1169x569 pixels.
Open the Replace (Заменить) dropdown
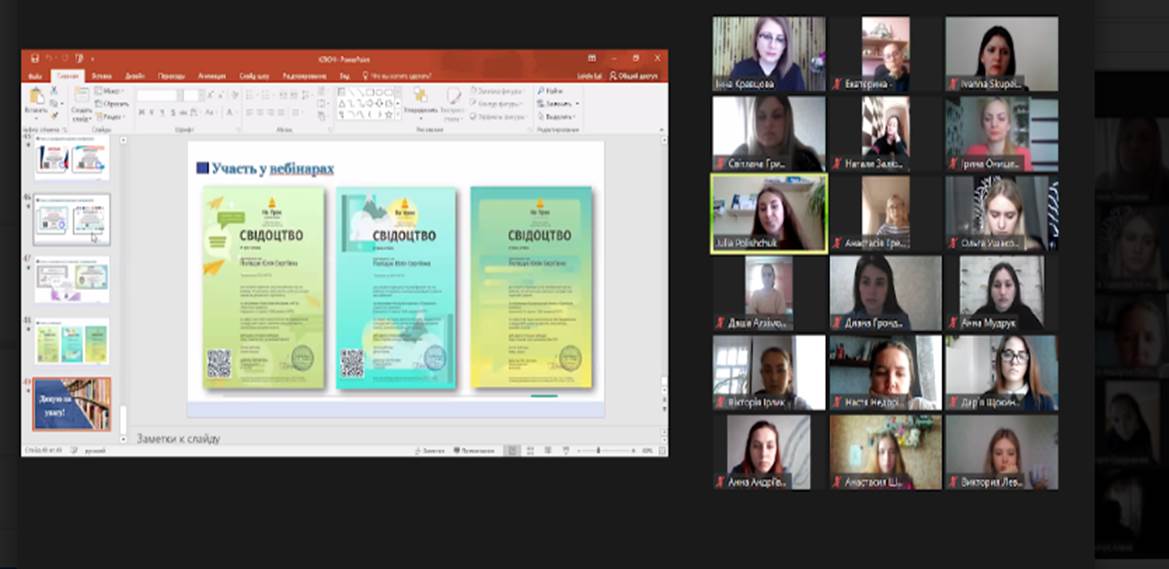click(558, 103)
